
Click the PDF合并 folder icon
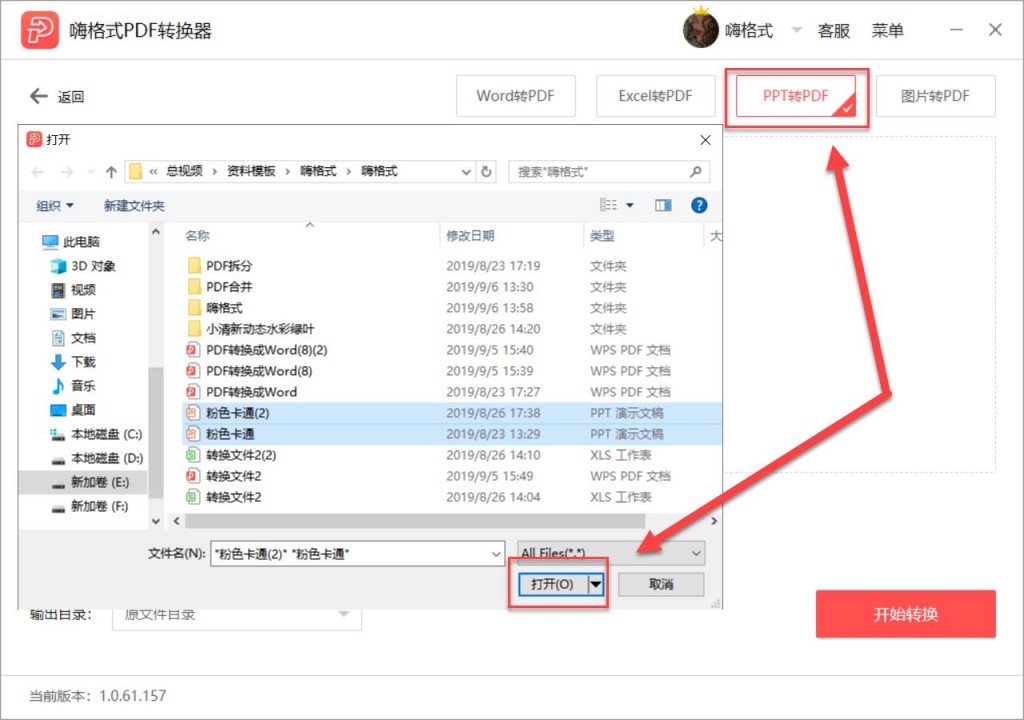coord(194,286)
